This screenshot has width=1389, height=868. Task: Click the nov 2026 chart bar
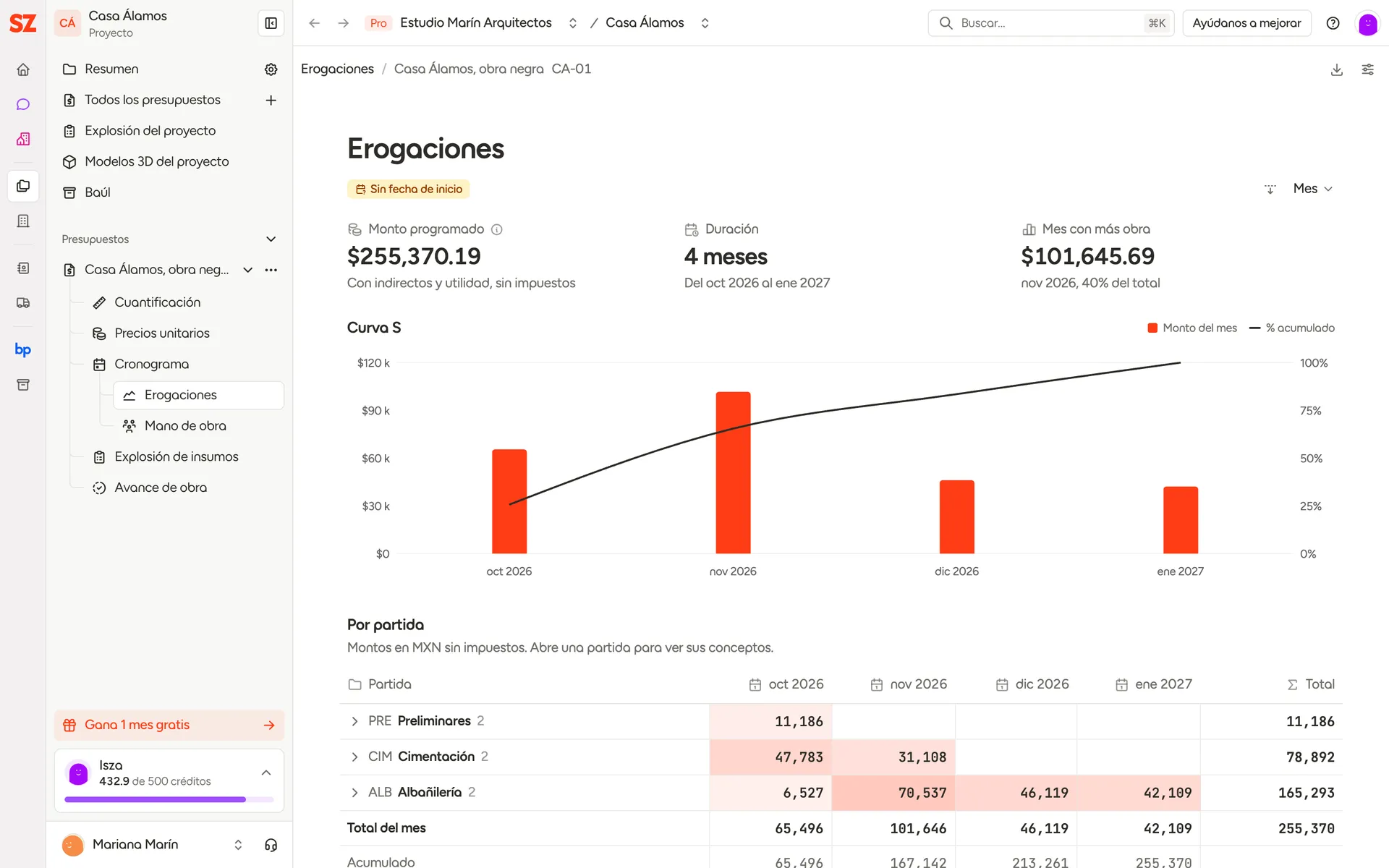click(x=733, y=473)
